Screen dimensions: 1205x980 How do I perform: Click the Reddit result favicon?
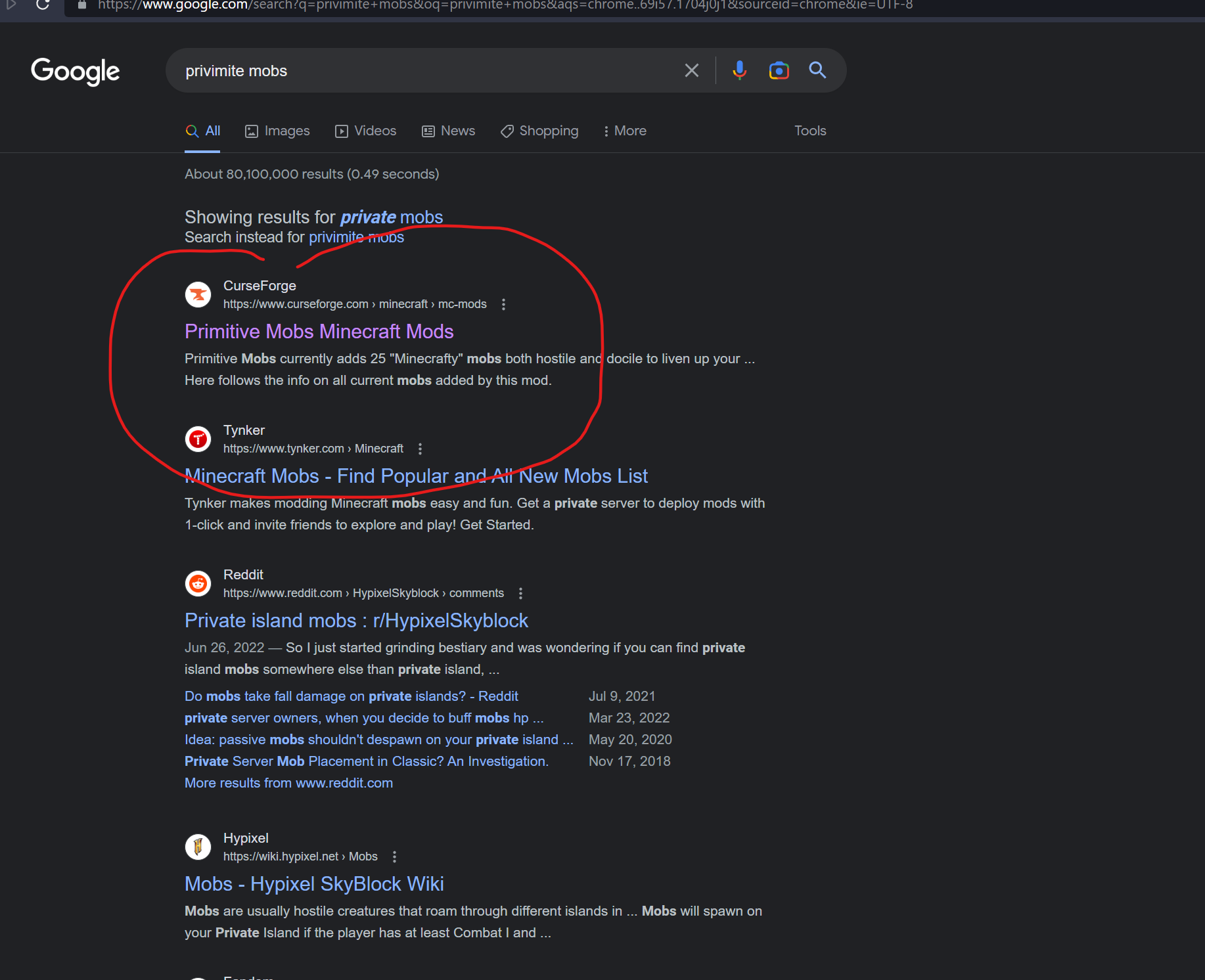[198, 584]
